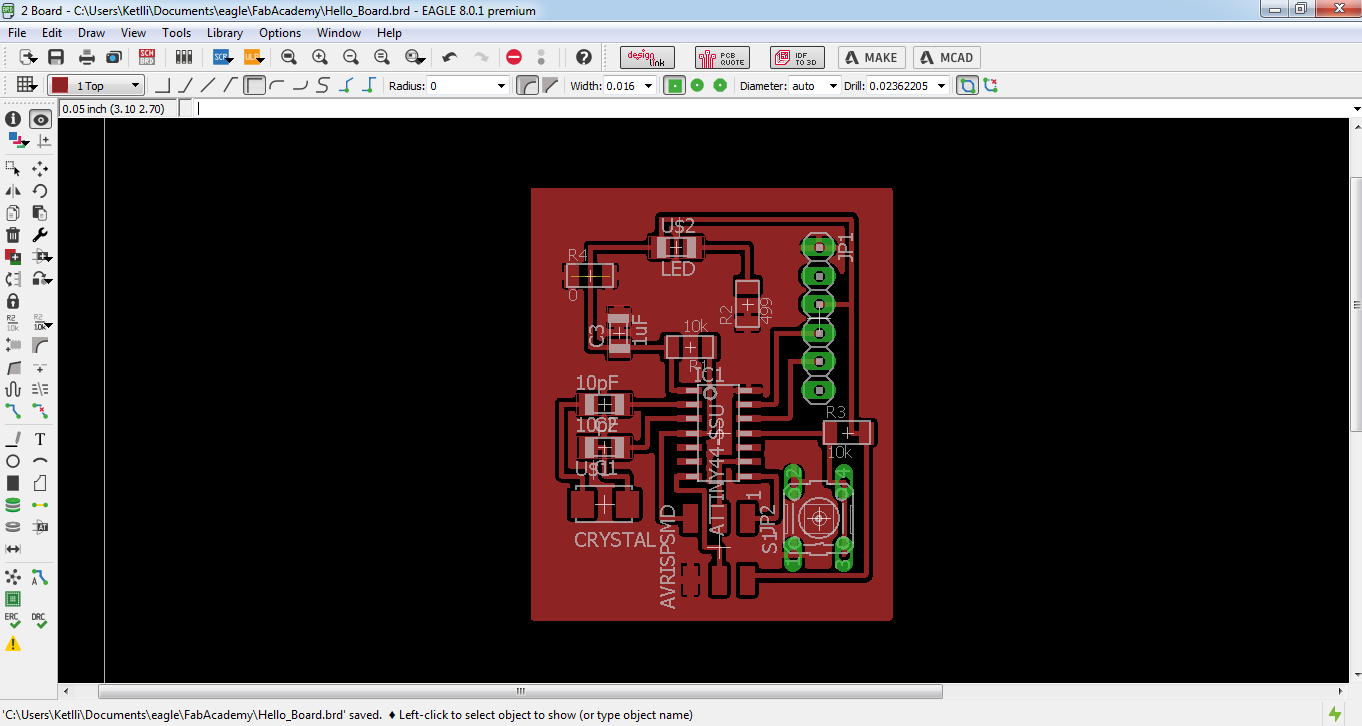Open the Library menu
The height and width of the screenshot is (726, 1362).
point(225,33)
